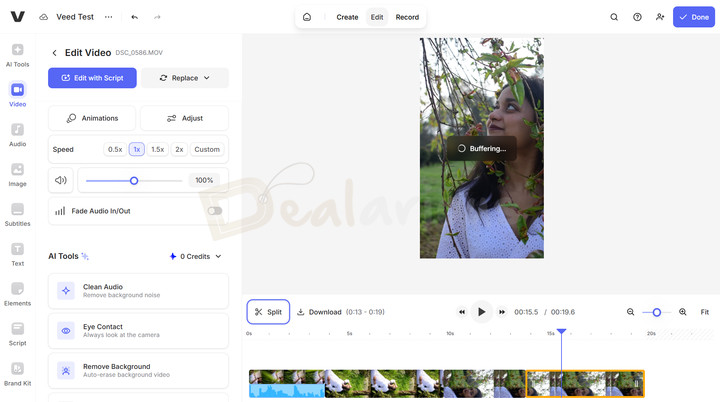Open the Image sidebar panel

coord(17,175)
